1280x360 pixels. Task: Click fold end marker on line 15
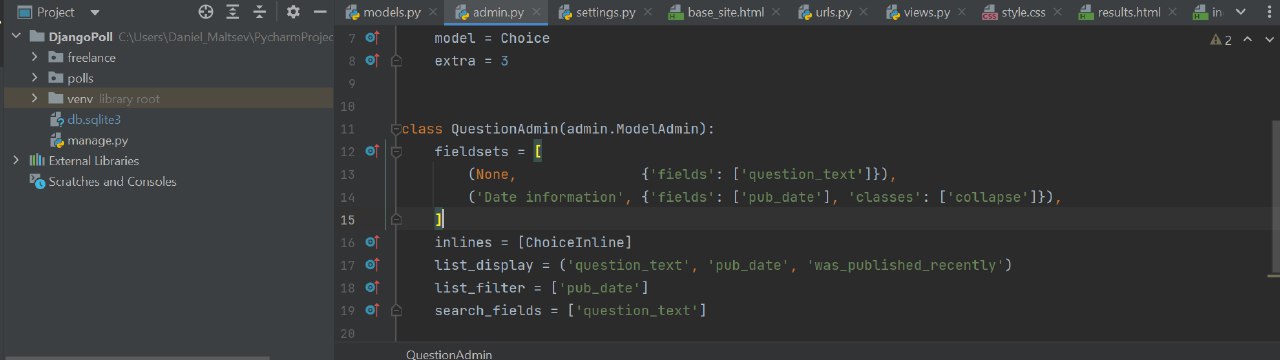[396, 219]
